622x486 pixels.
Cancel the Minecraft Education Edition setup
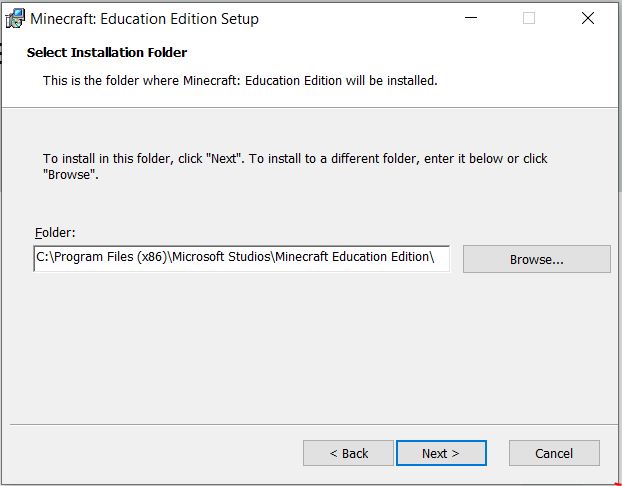[554, 453]
